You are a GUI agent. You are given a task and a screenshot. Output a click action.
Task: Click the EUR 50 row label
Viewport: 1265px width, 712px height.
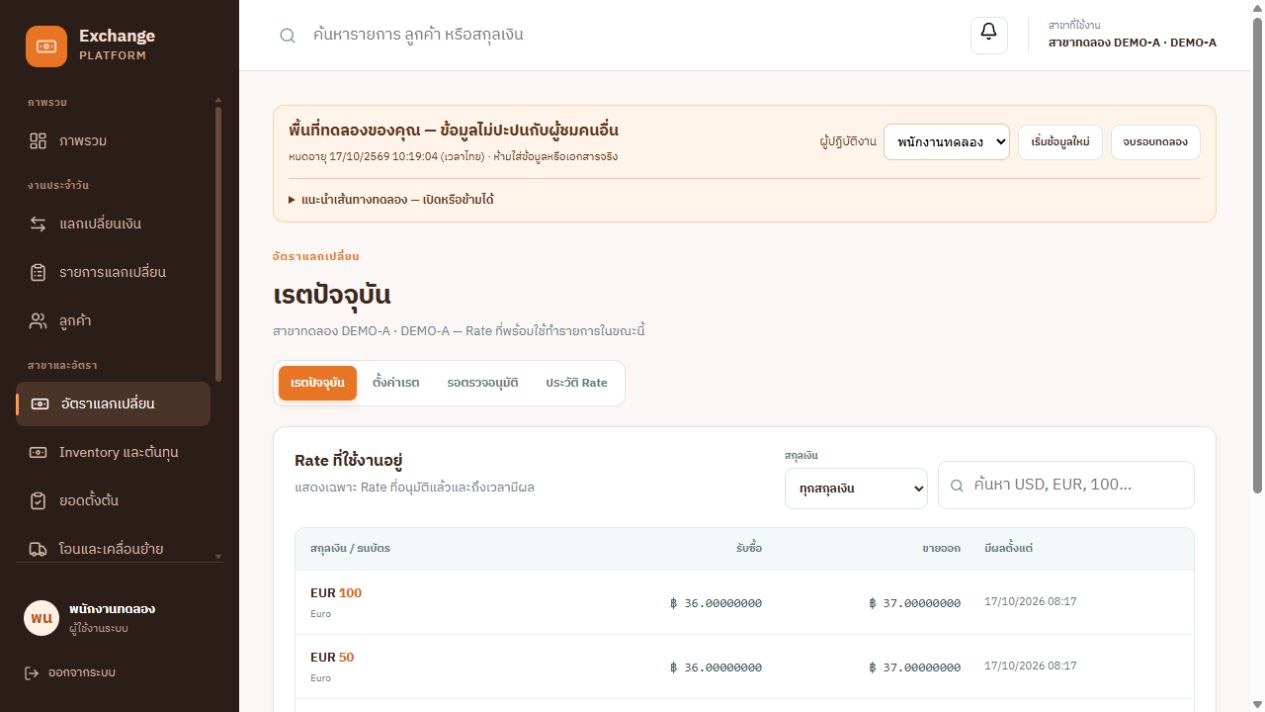(332, 657)
